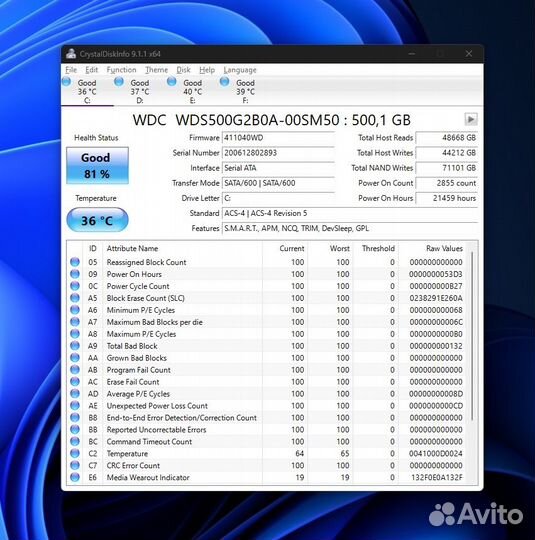Click the next disk arrow button
Viewport: 535px width, 540px height.
(x=471, y=119)
